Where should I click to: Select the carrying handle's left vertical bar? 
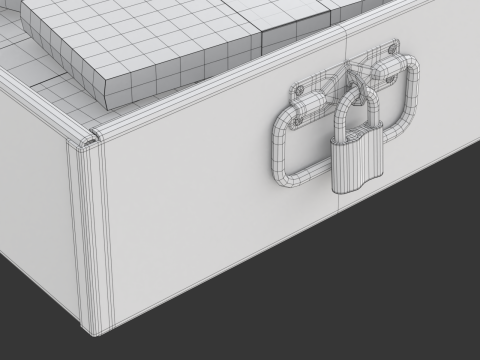pos(279,148)
